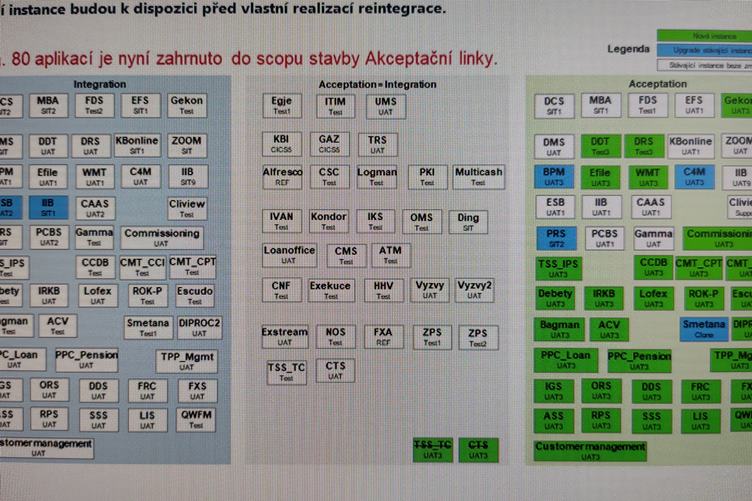Select the Exstream UAT box

click(x=285, y=337)
